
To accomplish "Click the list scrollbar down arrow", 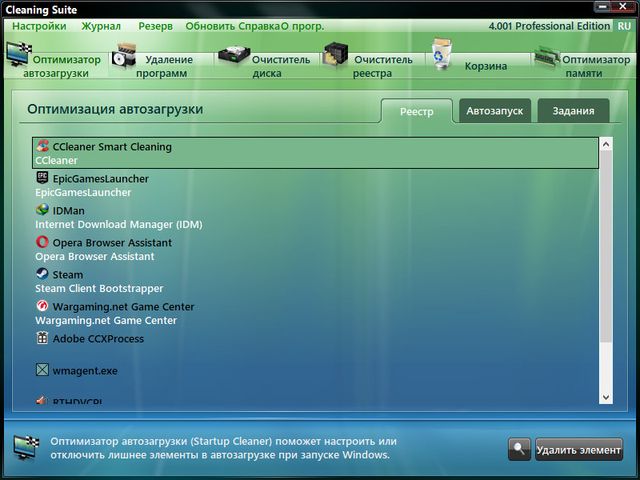I will (x=605, y=397).
